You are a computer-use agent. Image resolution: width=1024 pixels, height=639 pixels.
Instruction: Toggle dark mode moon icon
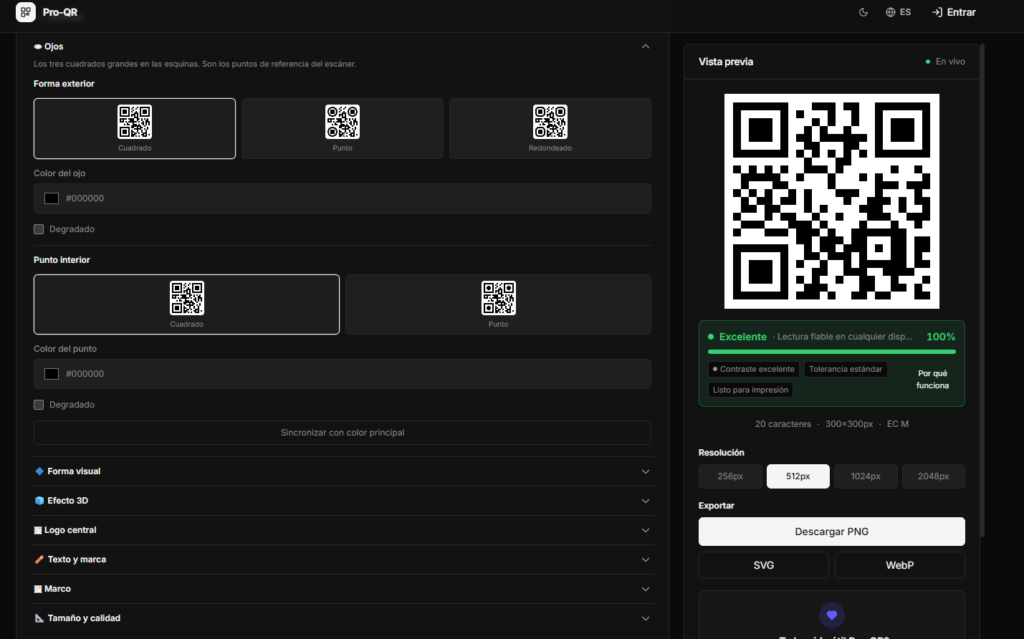coord(863,12)
